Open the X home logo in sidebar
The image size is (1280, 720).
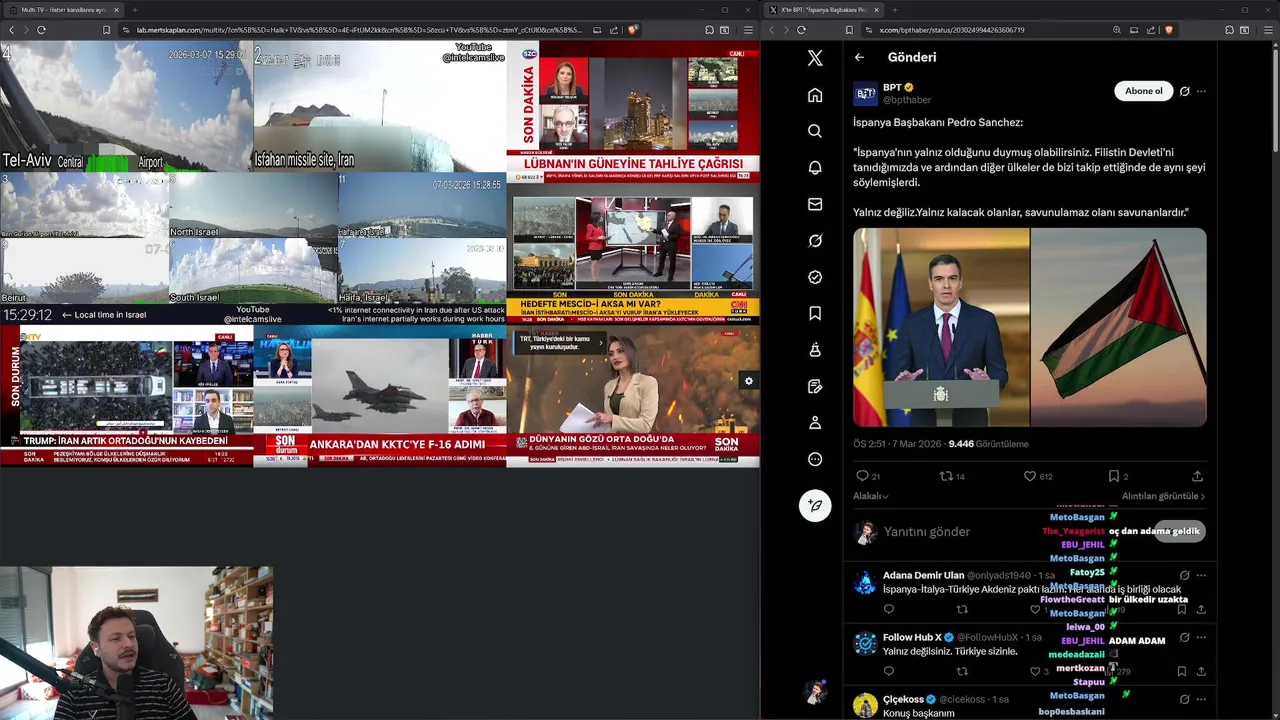pyautogui.click(x=815, y=58)
